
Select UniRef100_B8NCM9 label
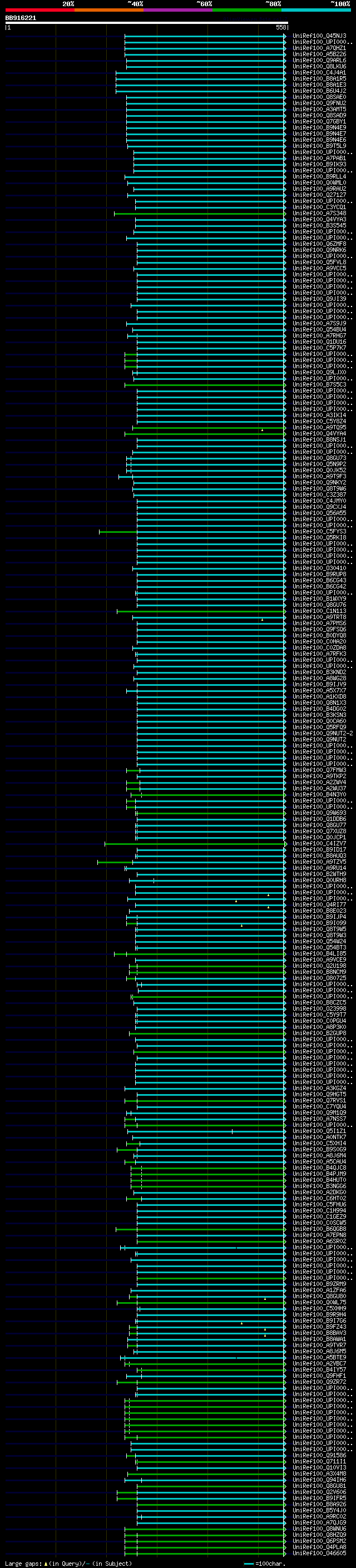click(319, 972)
